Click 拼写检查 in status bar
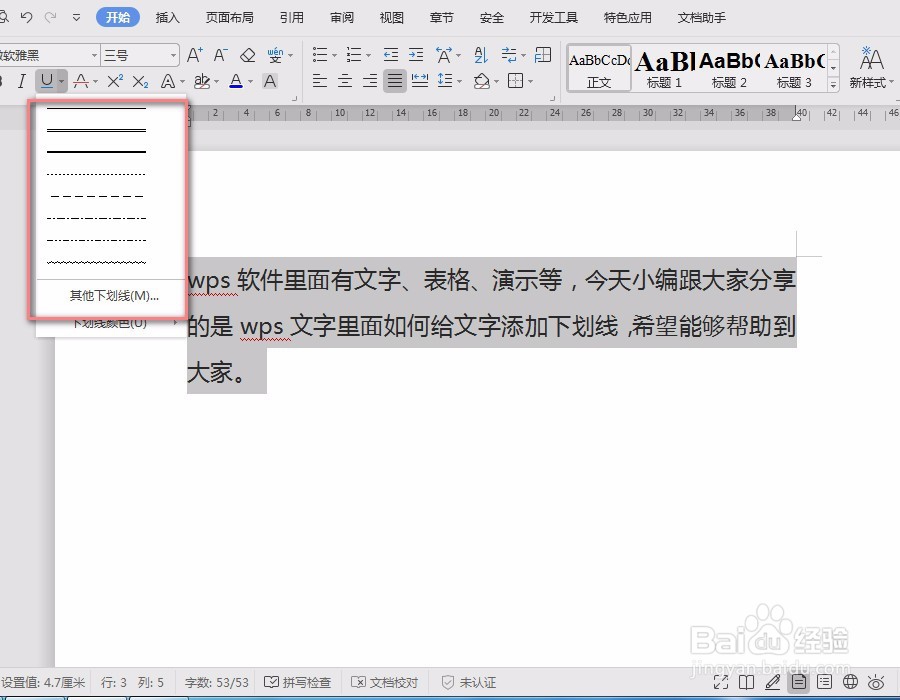This screenshot has width=900, height=700. [x=297, y=683]
